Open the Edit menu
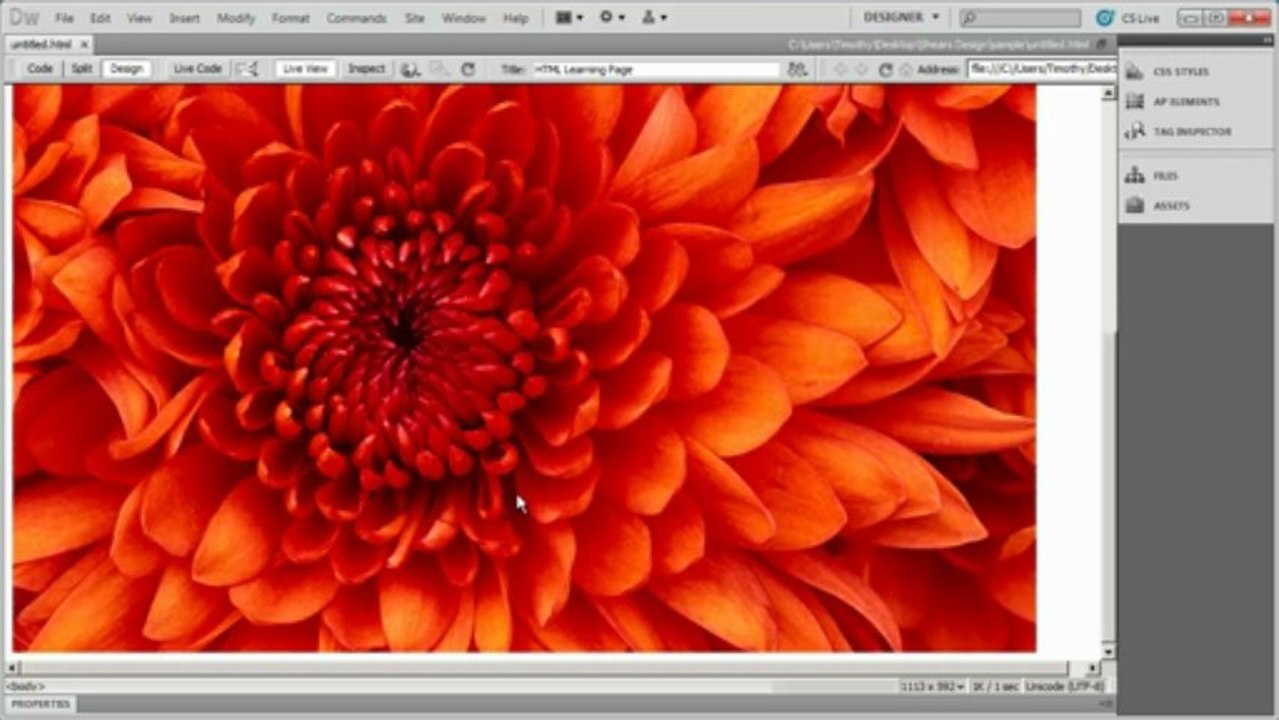The width and height of the screenshot is (1279, 720). click(100, 18)
